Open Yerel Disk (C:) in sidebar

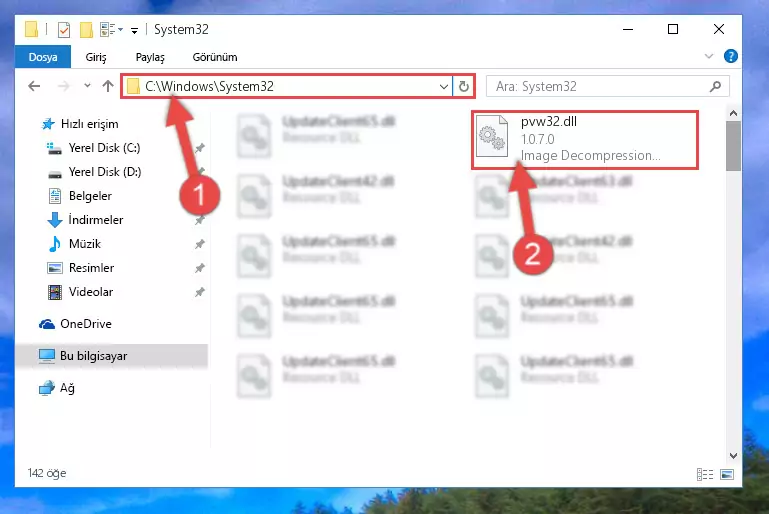click(104, 148)
